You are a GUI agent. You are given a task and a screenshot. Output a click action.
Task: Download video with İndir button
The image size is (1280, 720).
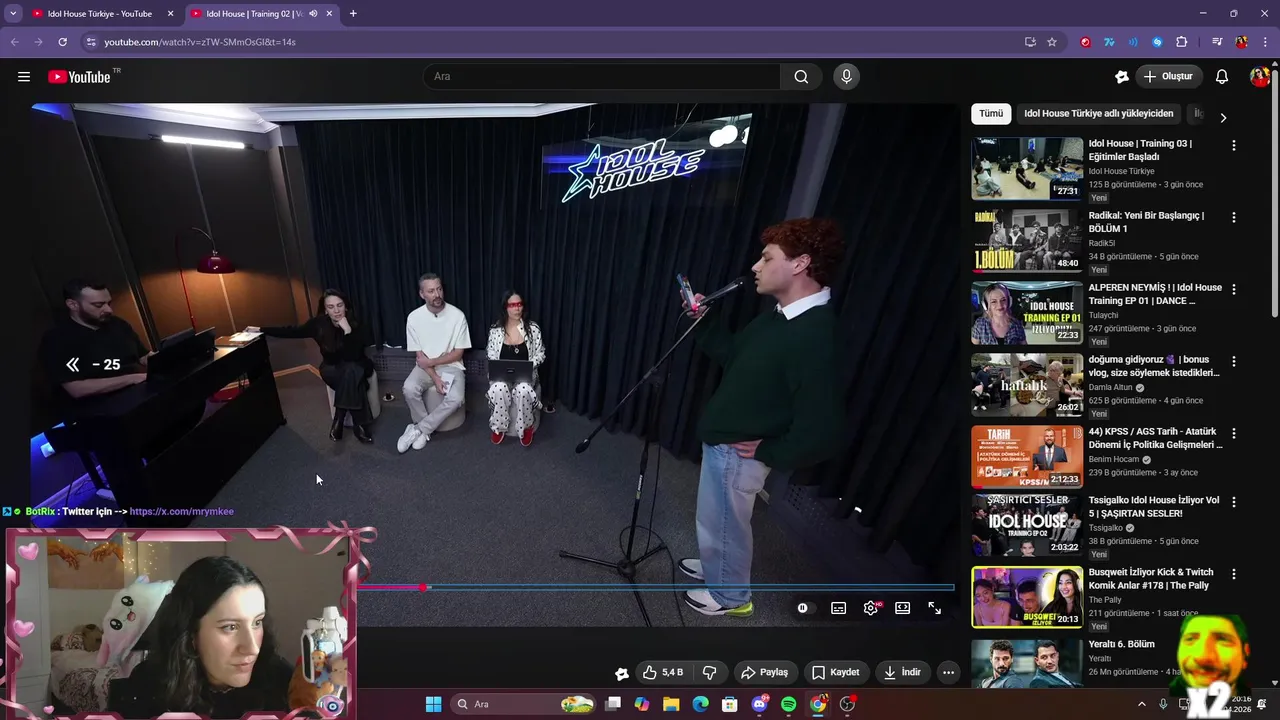click(x=902, y=672)
